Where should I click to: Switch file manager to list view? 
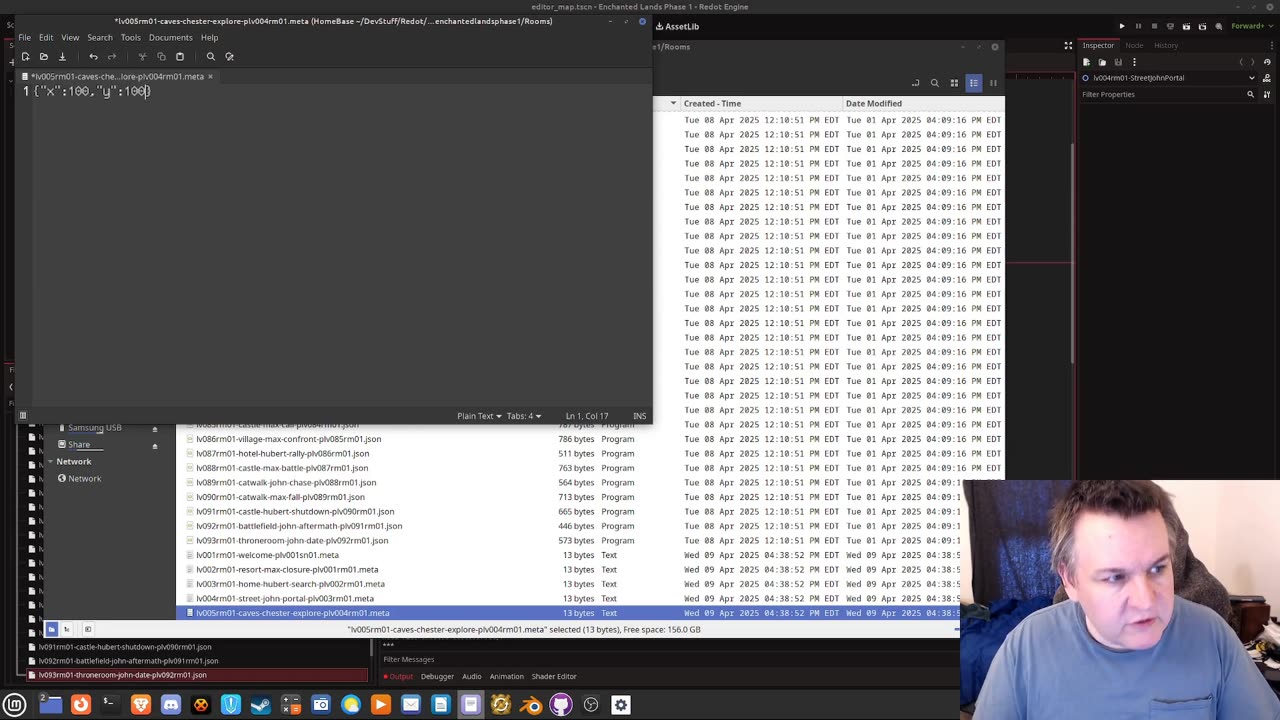973,83
